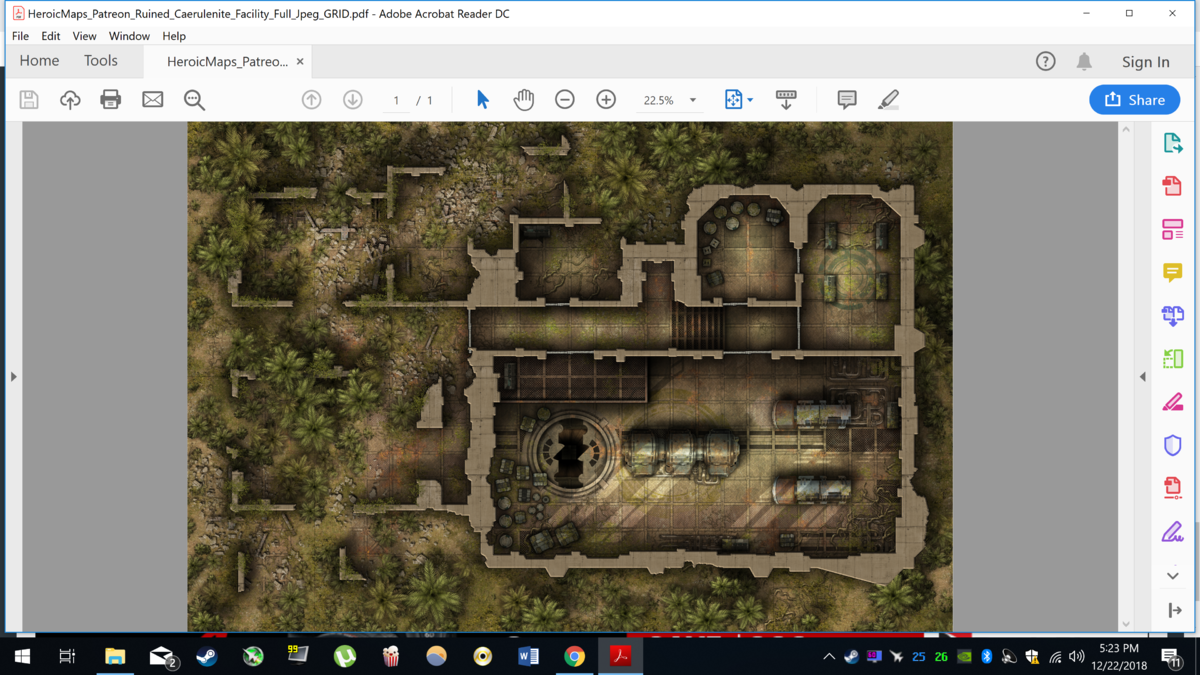The height and width of the screenshot is (675, 1200).
Task: Open the Add Comment sticky note tool
Action: point(847,100)
